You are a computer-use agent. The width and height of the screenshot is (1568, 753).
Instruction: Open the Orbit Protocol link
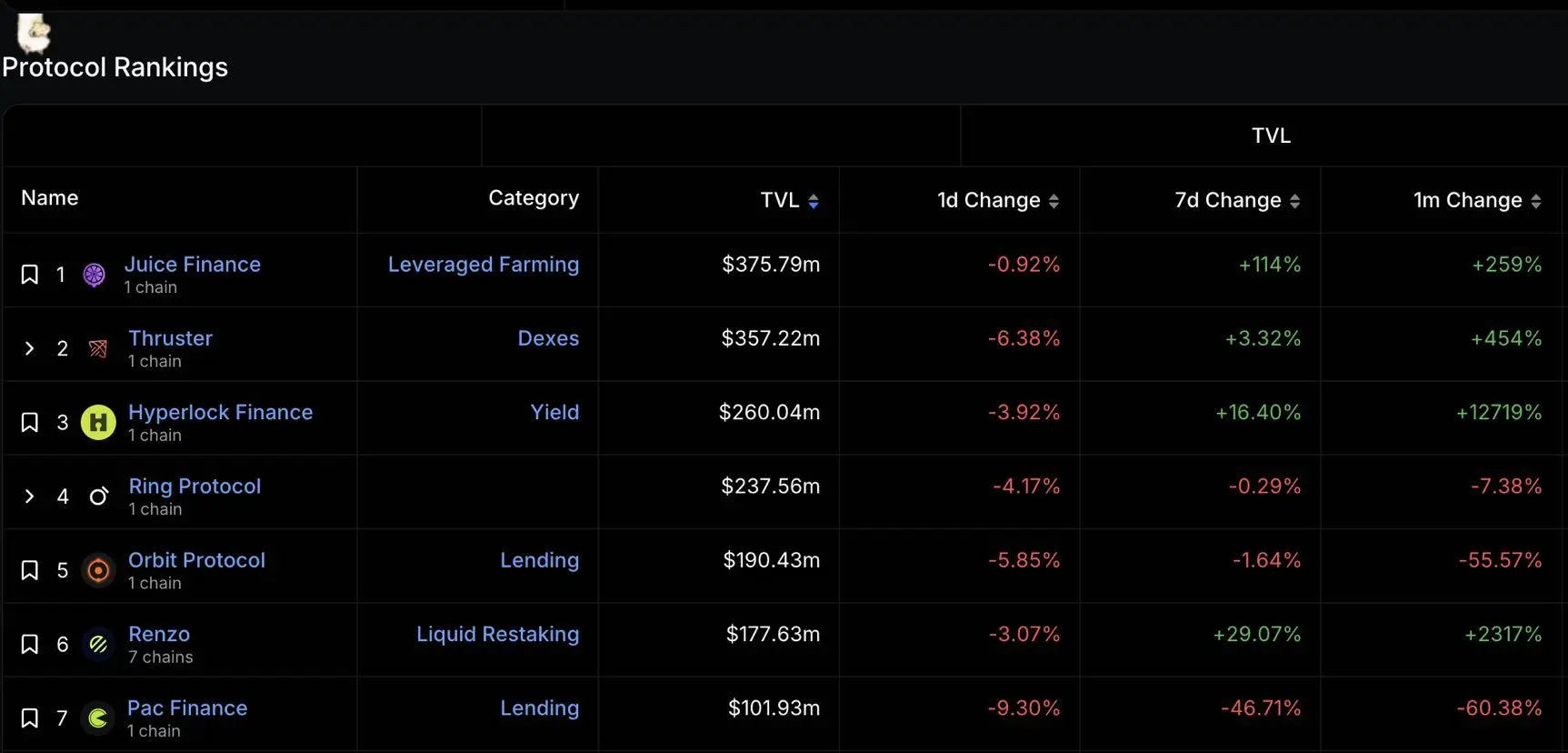coord(196,560)
